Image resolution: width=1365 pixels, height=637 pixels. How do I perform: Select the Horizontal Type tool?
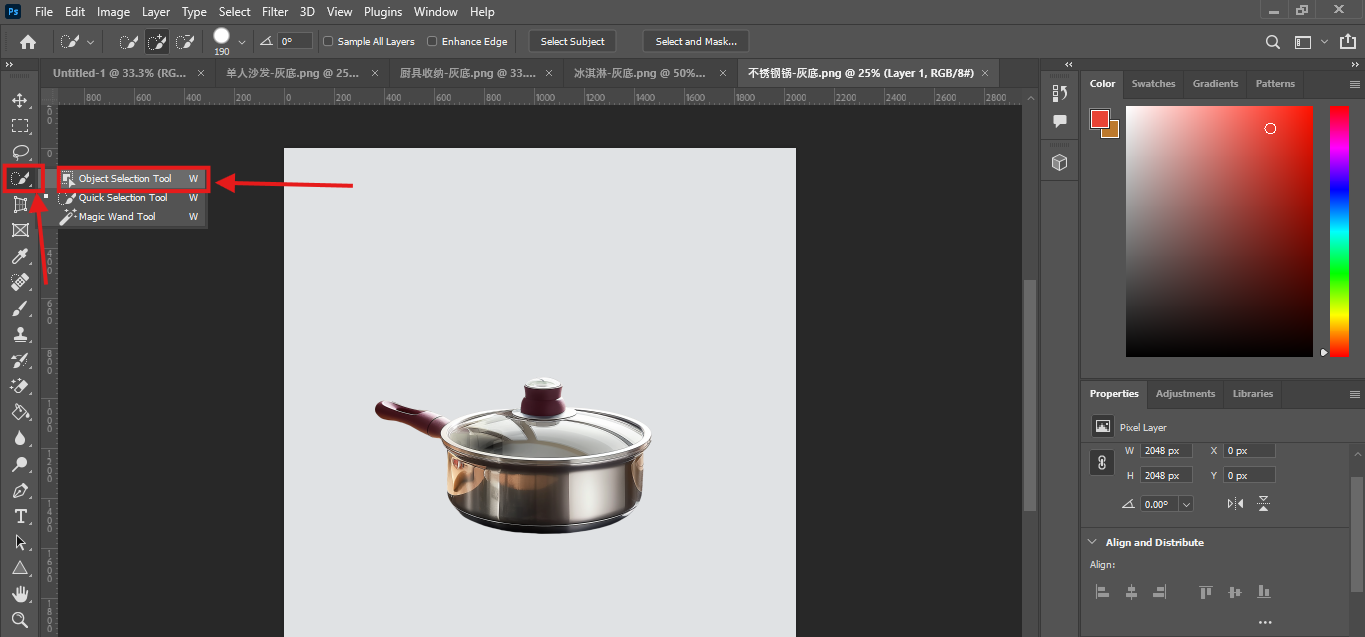coord(20,516)
